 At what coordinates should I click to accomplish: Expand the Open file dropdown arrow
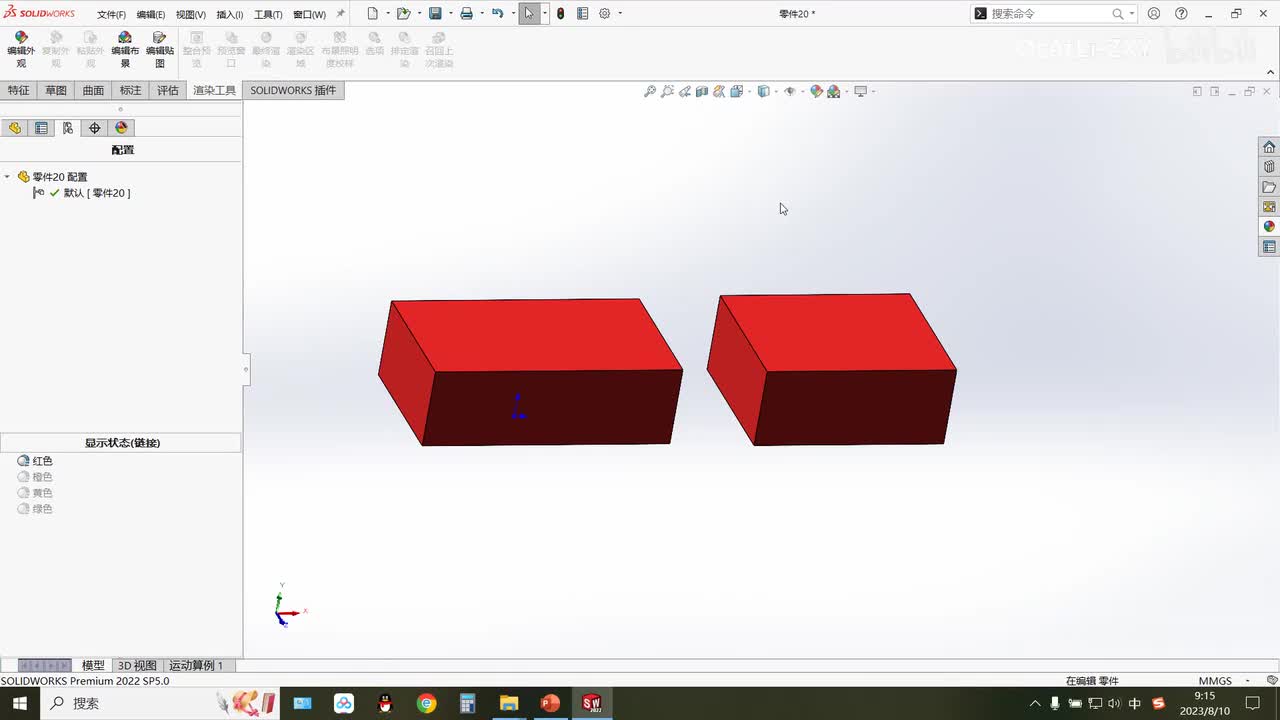[418, 14]
